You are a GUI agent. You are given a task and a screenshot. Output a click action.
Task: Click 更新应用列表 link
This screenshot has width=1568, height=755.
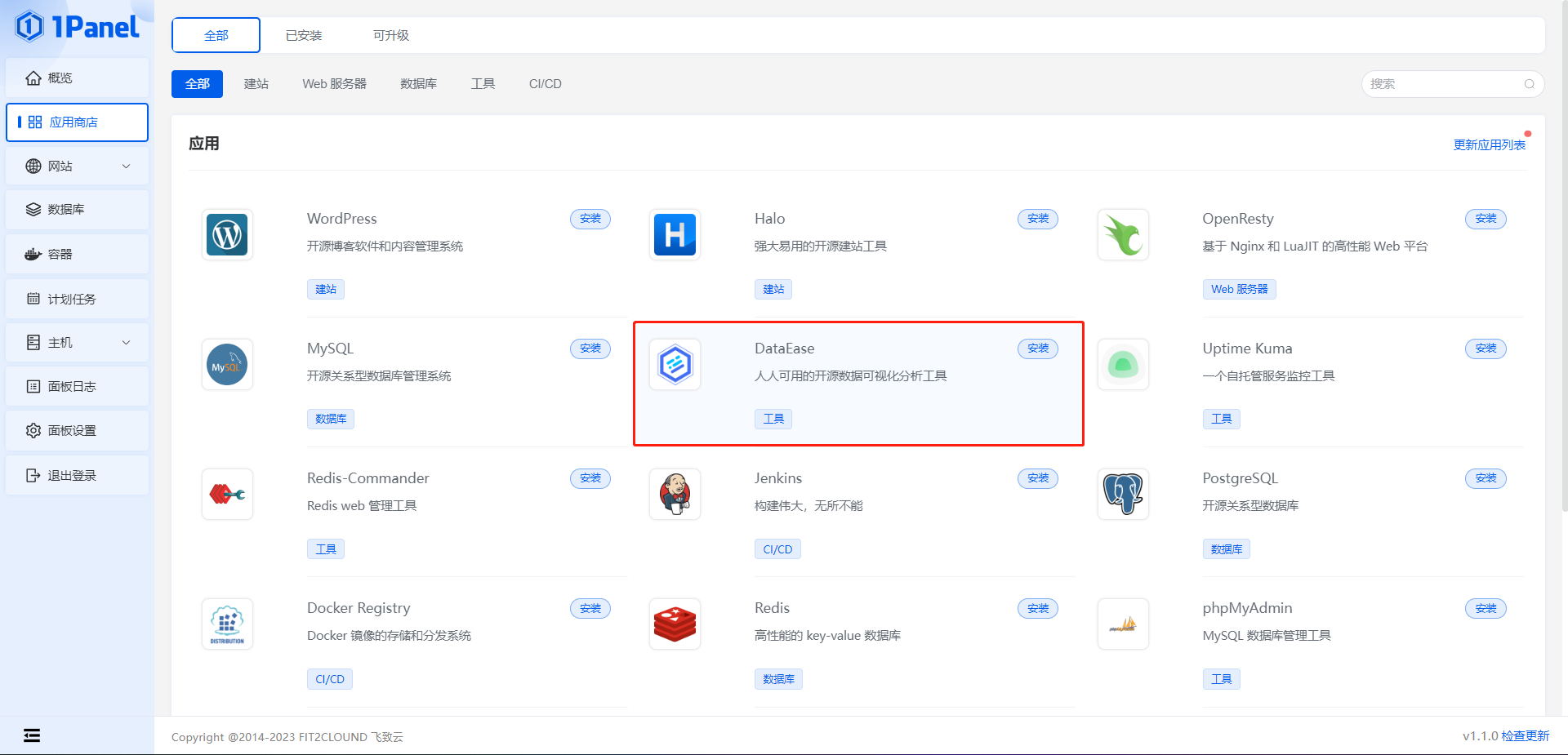click(1489, 144)
